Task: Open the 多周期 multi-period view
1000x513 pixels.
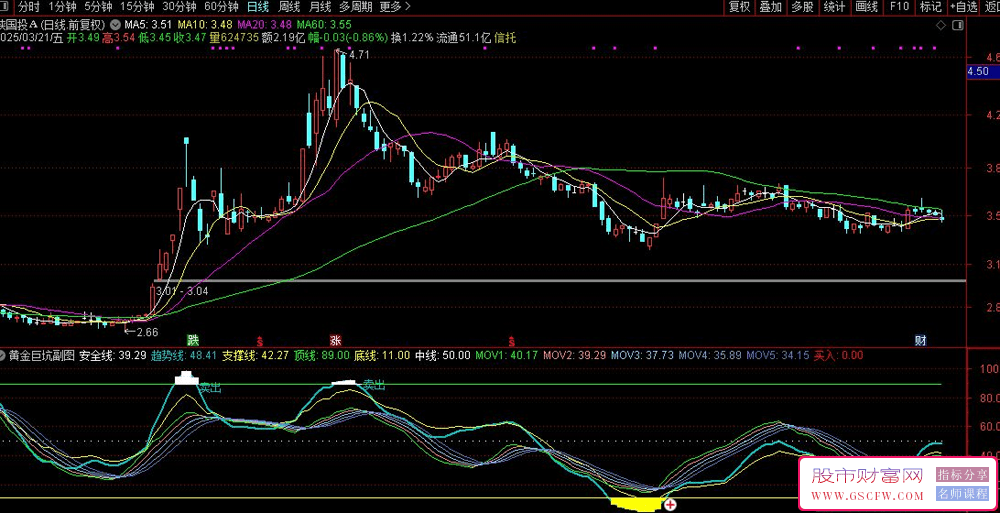Action: [355, 7]
